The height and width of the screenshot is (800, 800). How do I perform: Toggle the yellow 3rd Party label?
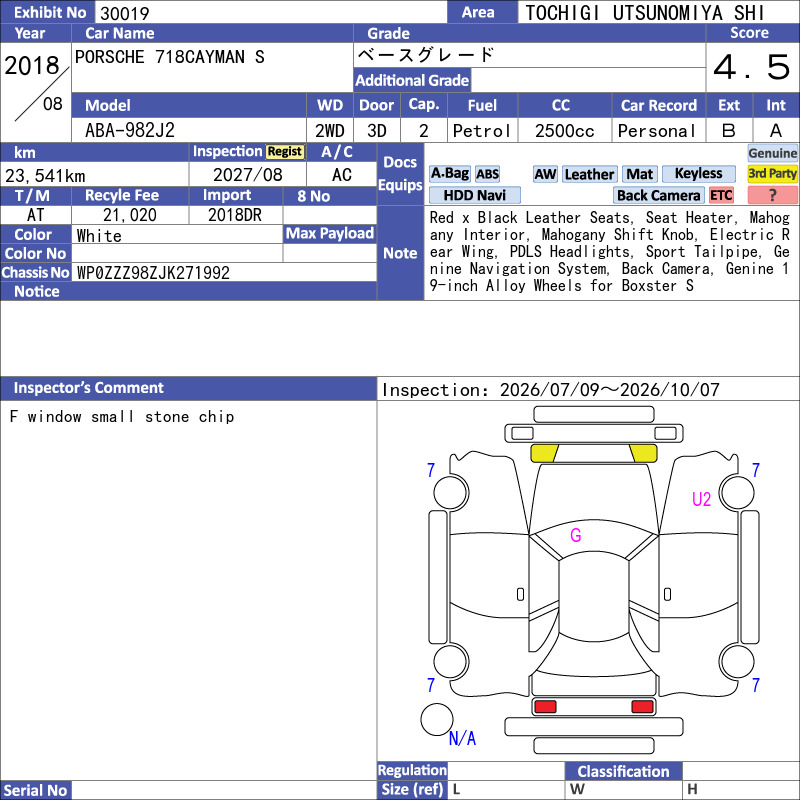tap(772, 174)
